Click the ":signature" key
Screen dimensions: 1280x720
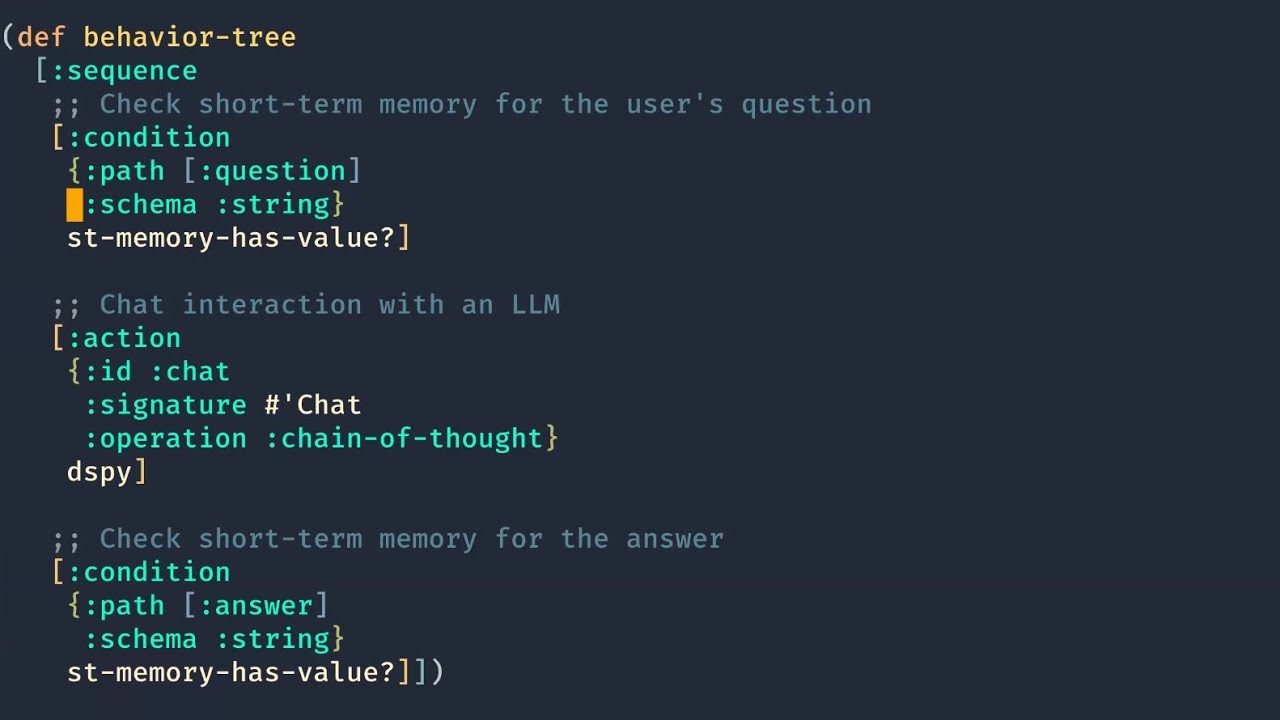click(x=165, y=405)
